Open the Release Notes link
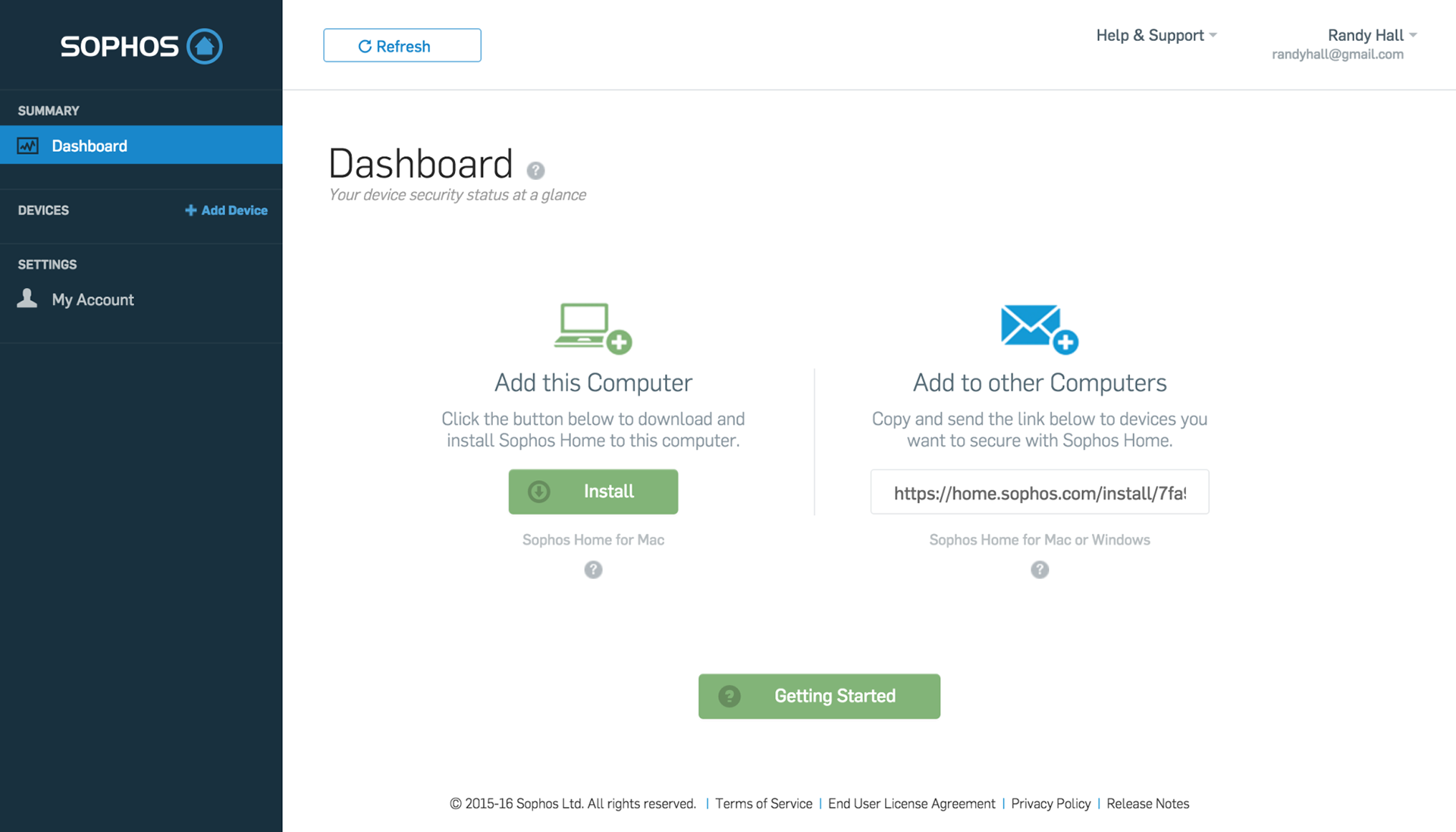The image size is (1456, 832). click(x=1148, y=803)
